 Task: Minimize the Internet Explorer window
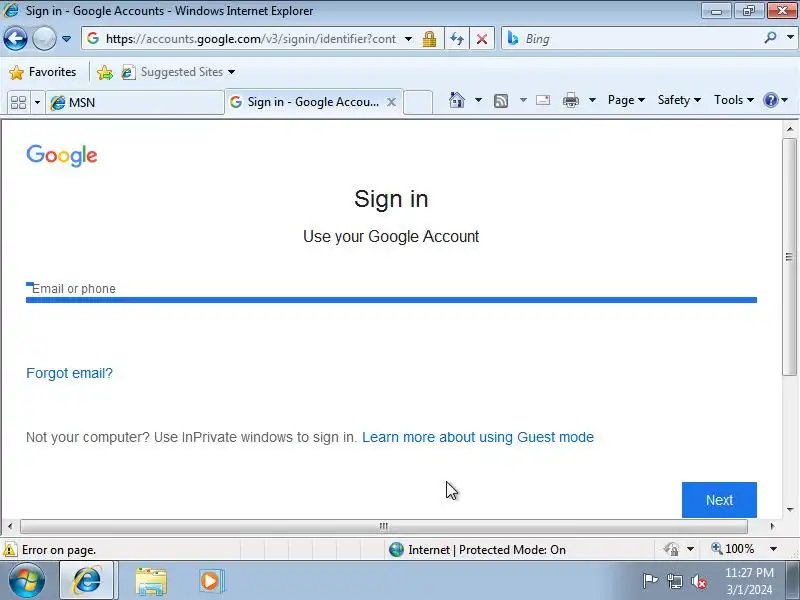[x=716, y=11]
